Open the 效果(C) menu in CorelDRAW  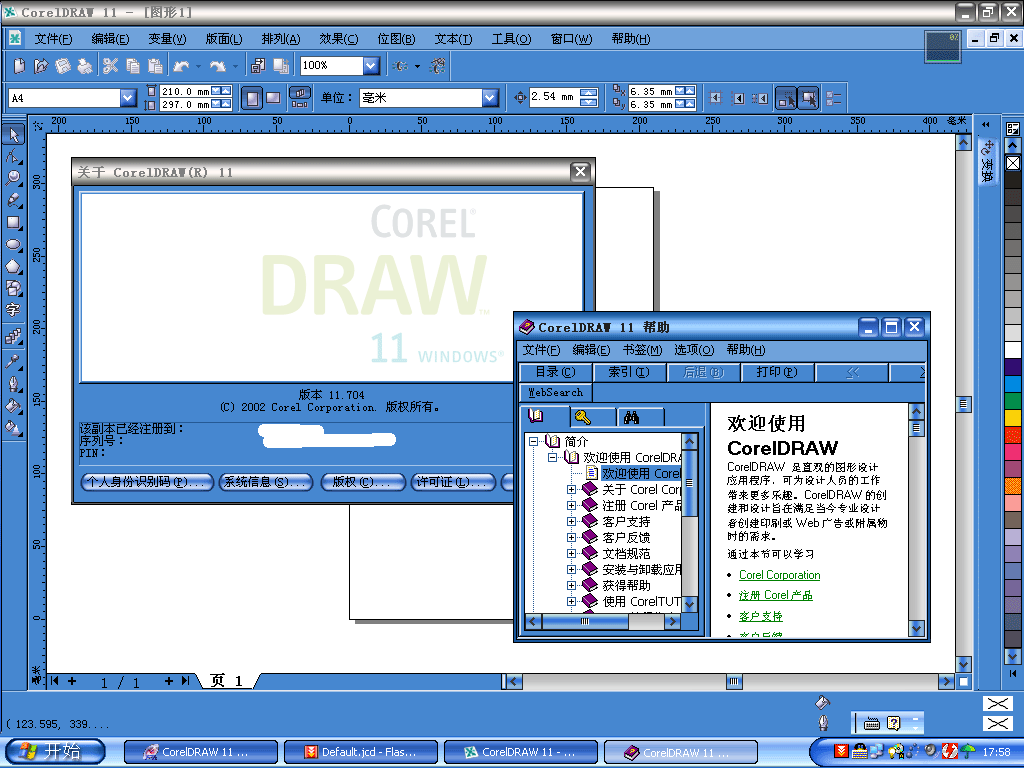[x=338, y=39]
